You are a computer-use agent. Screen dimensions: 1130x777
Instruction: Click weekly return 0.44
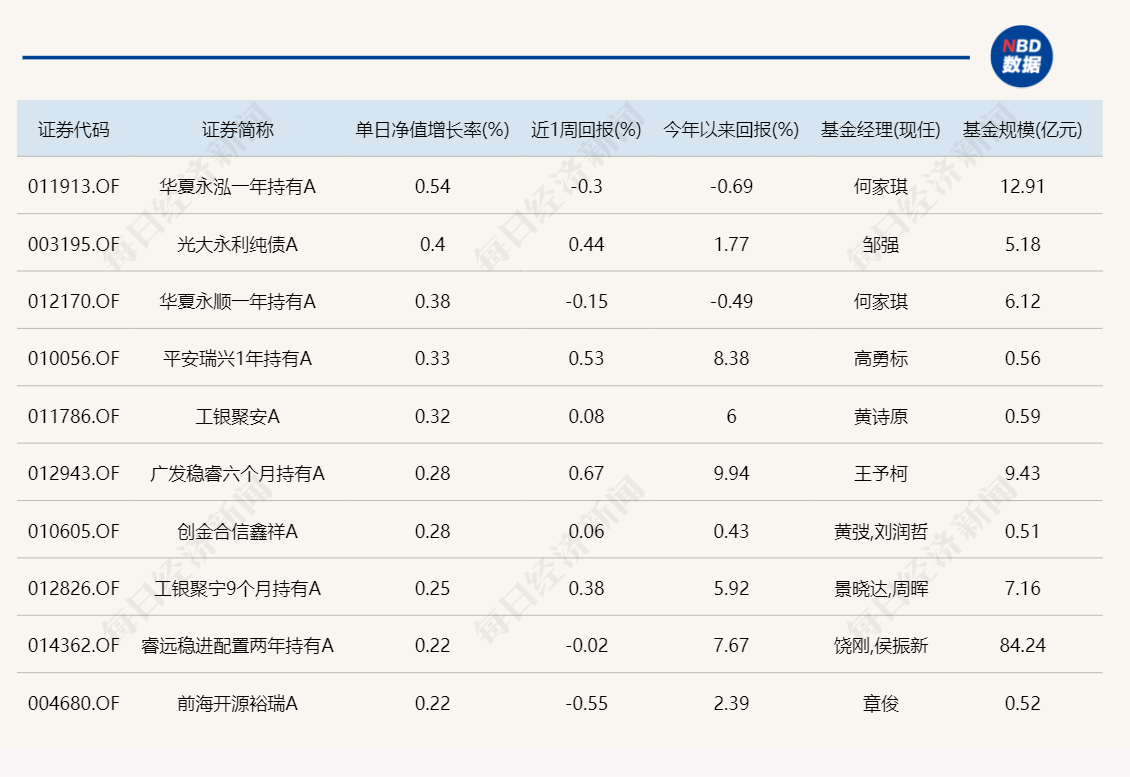coord(586,244)
